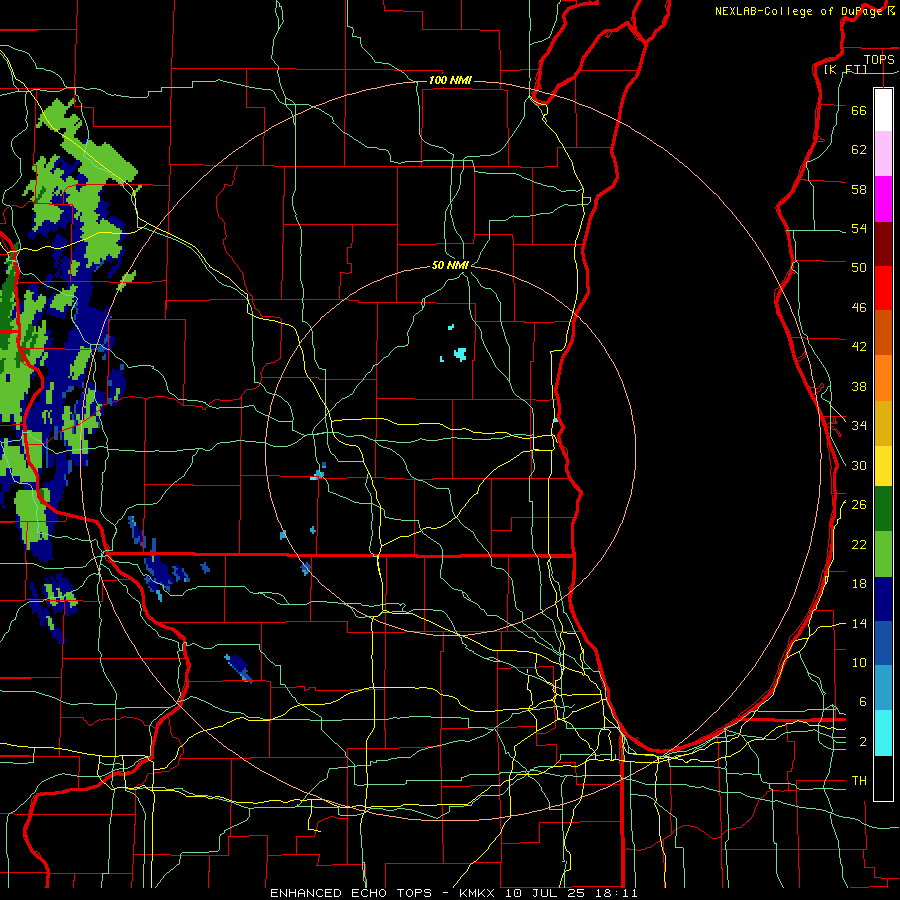Click the 'TOPS' legend heading
Viewport: 900px width, 900px height.
[879, 60]
